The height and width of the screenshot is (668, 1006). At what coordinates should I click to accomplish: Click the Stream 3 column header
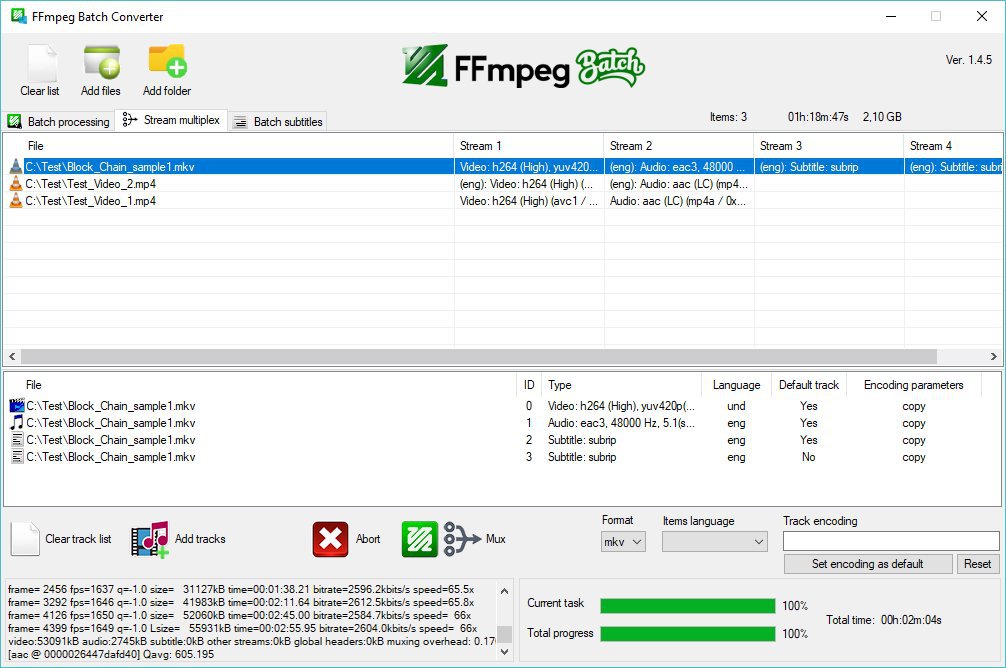(x=829, y=146)
